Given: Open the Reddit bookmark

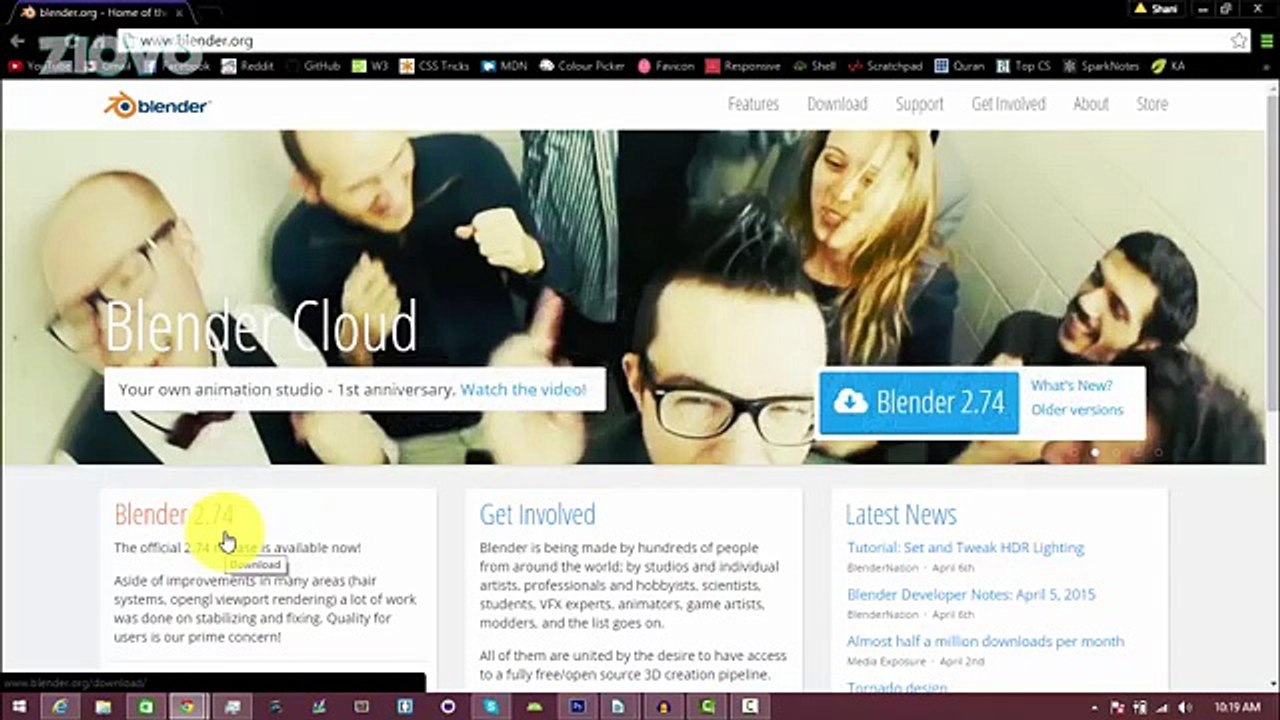Looking at the screenshot, I should [x=246, y=66].
